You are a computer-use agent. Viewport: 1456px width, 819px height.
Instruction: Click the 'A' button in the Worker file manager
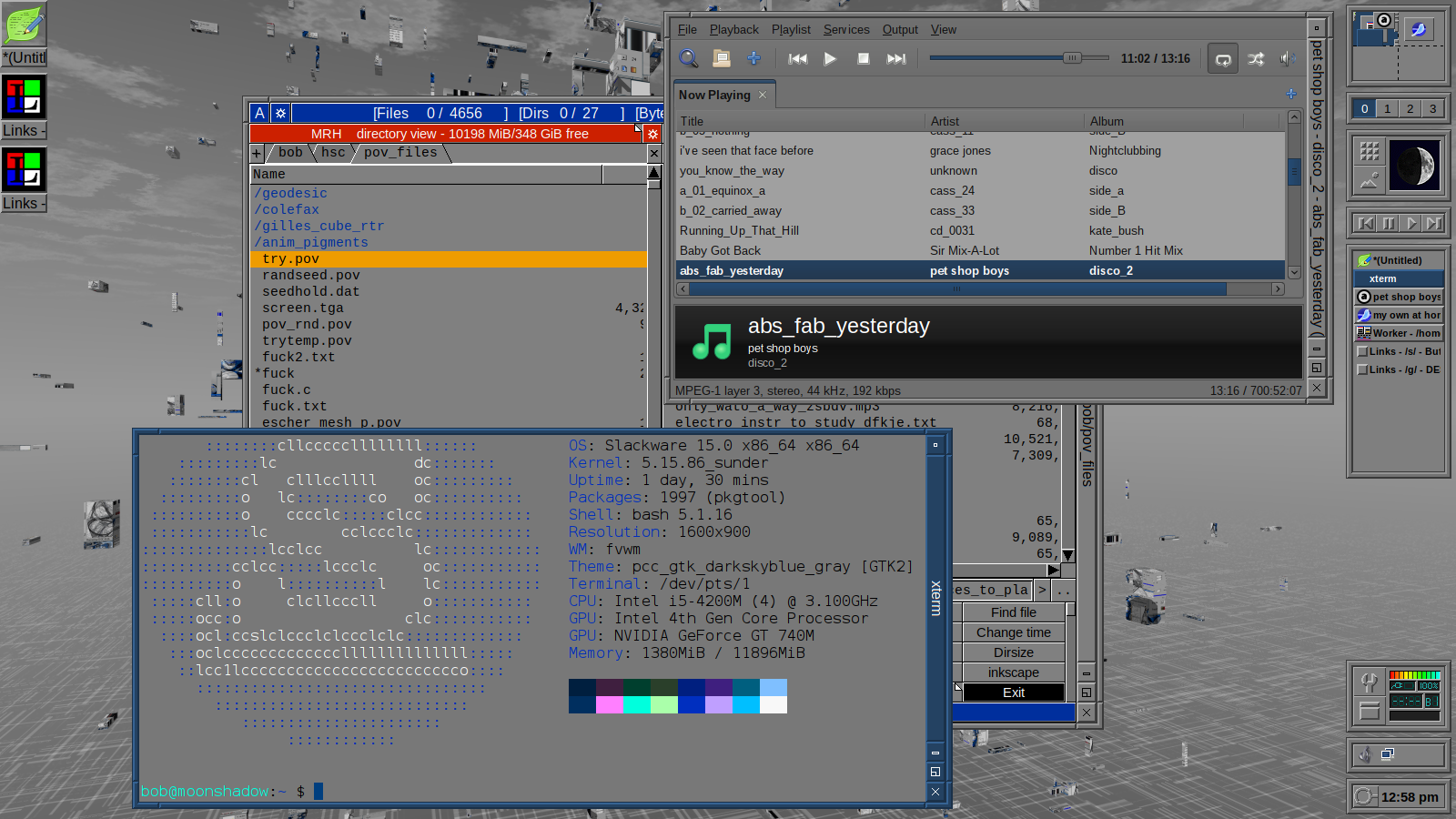[x=260, y=113]
